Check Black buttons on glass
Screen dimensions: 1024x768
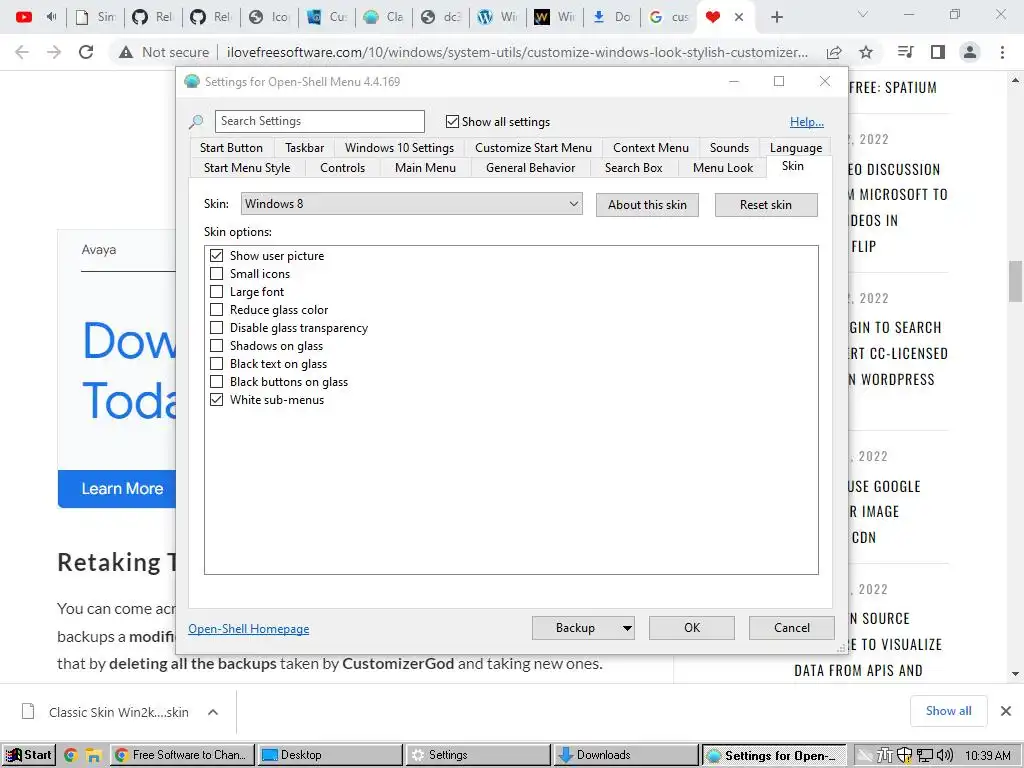(216, 381)
